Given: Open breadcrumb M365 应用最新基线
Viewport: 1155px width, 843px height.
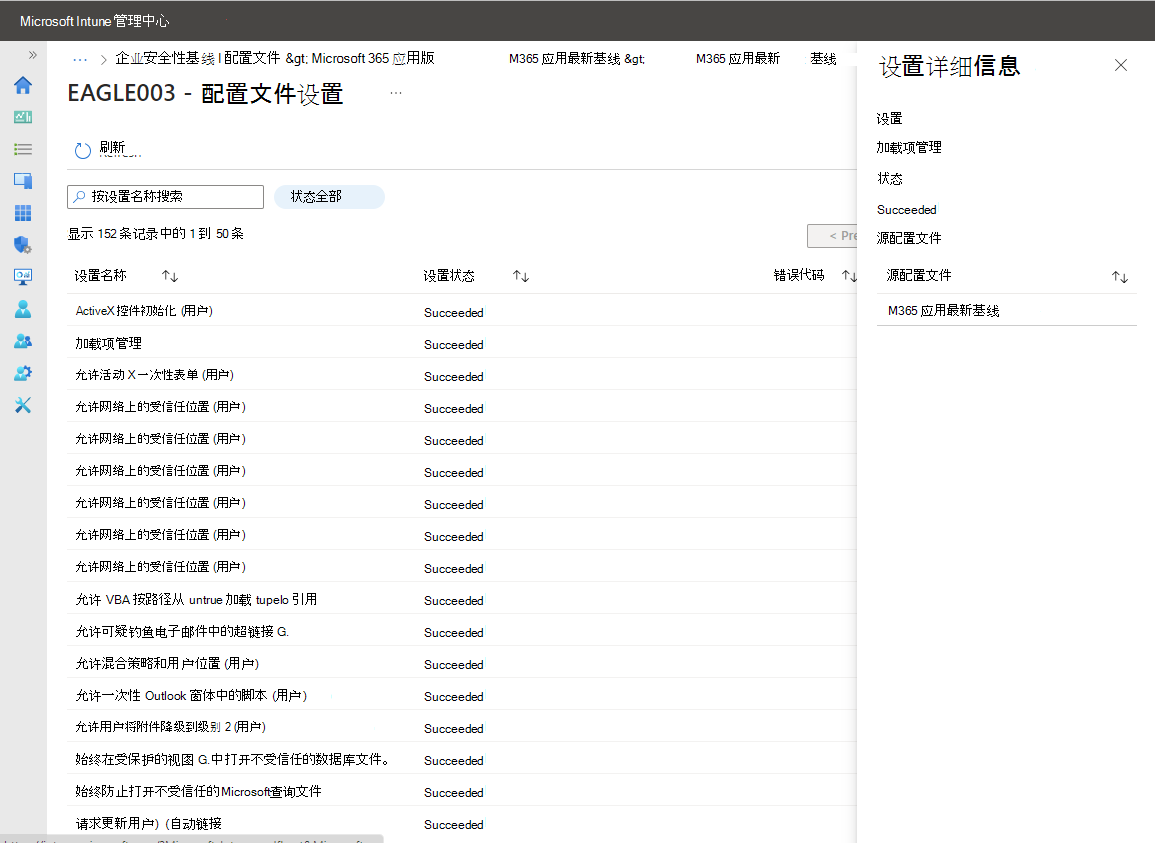Looking at the screenshot, I should (577, 59).
